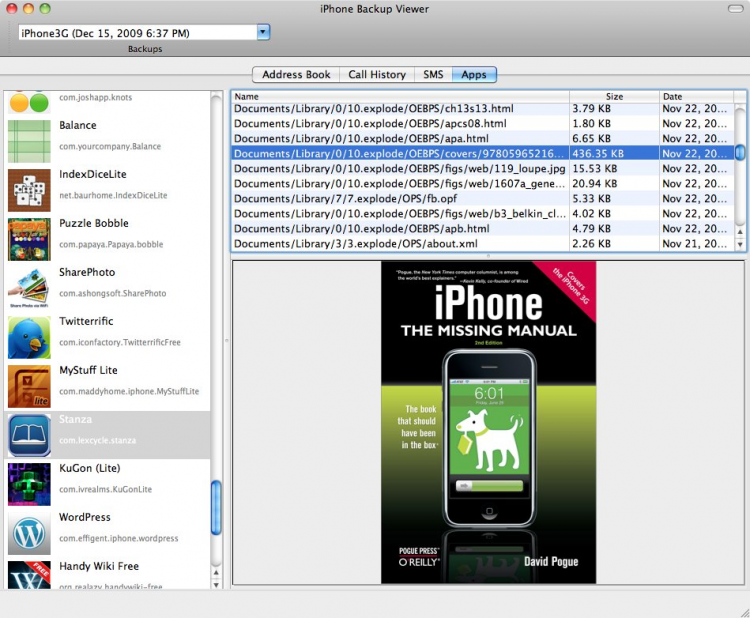Select the IndexDiceLite dice icon
Image resolution: width=750 pixels, height=618 pixels.
pyautogui.click(x=29, y=190)
